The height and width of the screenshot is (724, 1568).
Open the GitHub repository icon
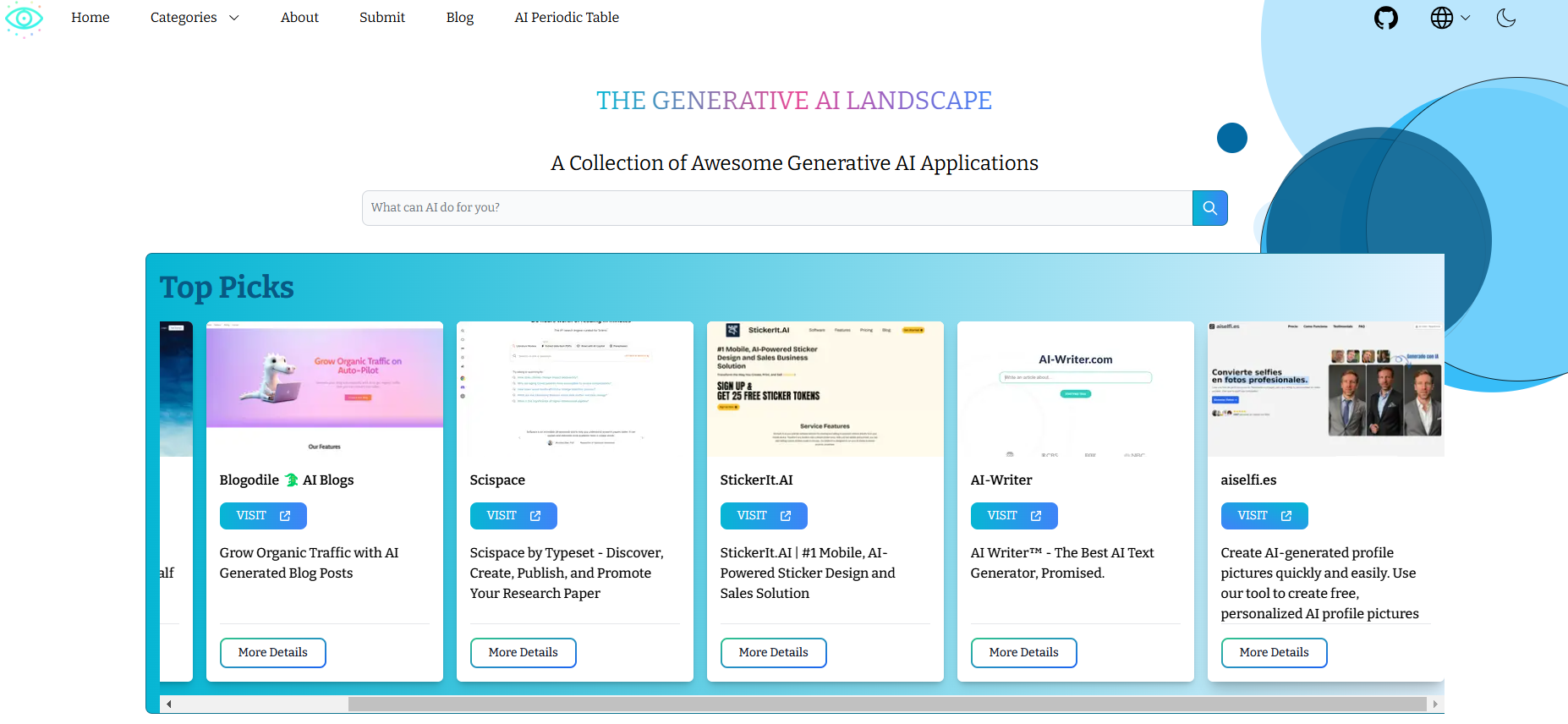[1386, 18]
